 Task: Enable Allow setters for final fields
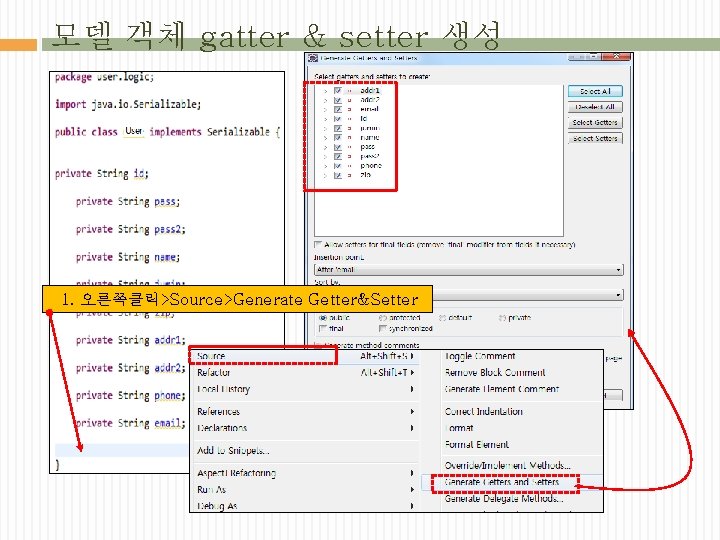pyautogui.click(x=318, y=244)
